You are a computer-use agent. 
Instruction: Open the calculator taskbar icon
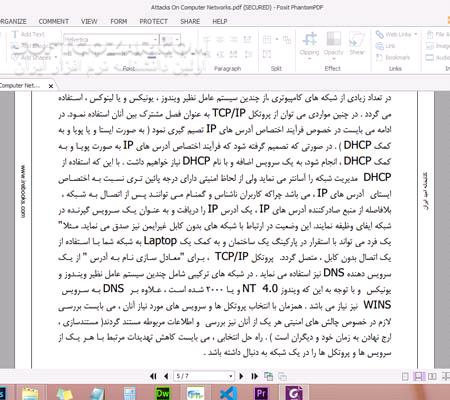point(130,393)
